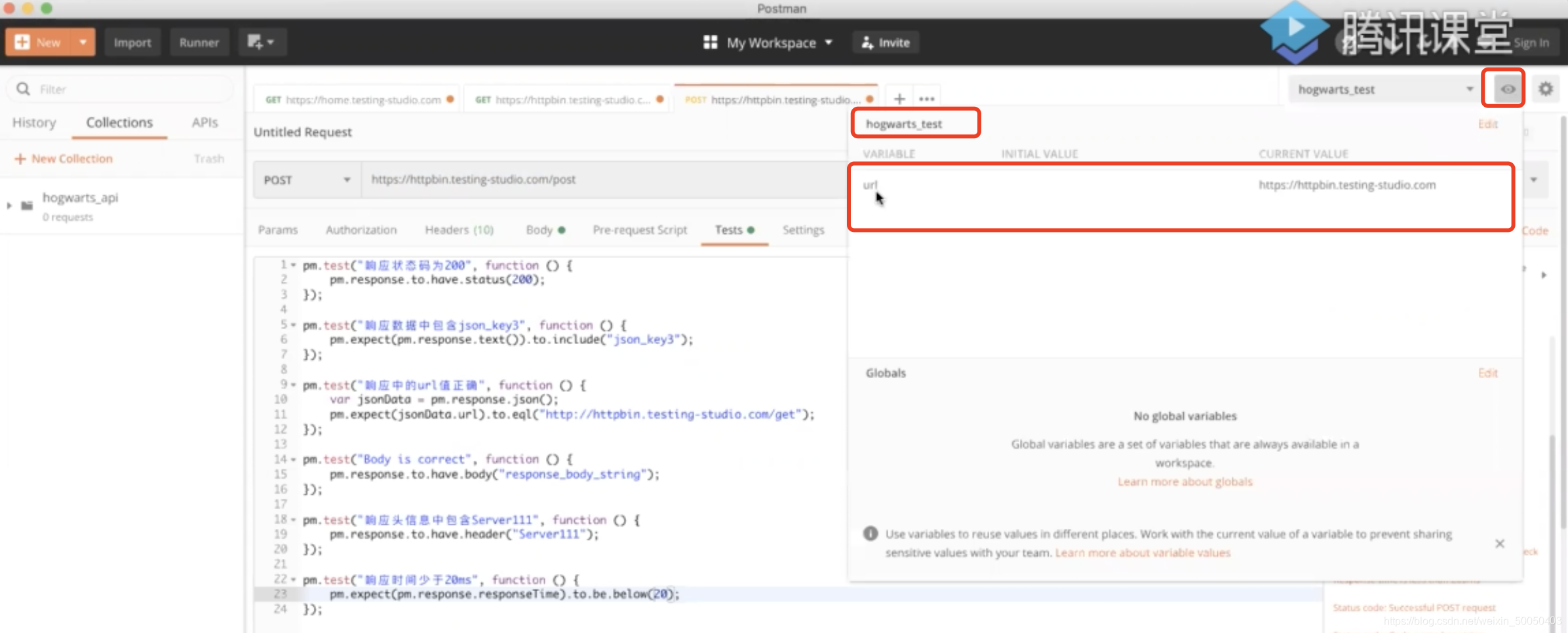Click the Code link
Image resolution: width=1568 pixels, height=633 pixels.
1536,231
